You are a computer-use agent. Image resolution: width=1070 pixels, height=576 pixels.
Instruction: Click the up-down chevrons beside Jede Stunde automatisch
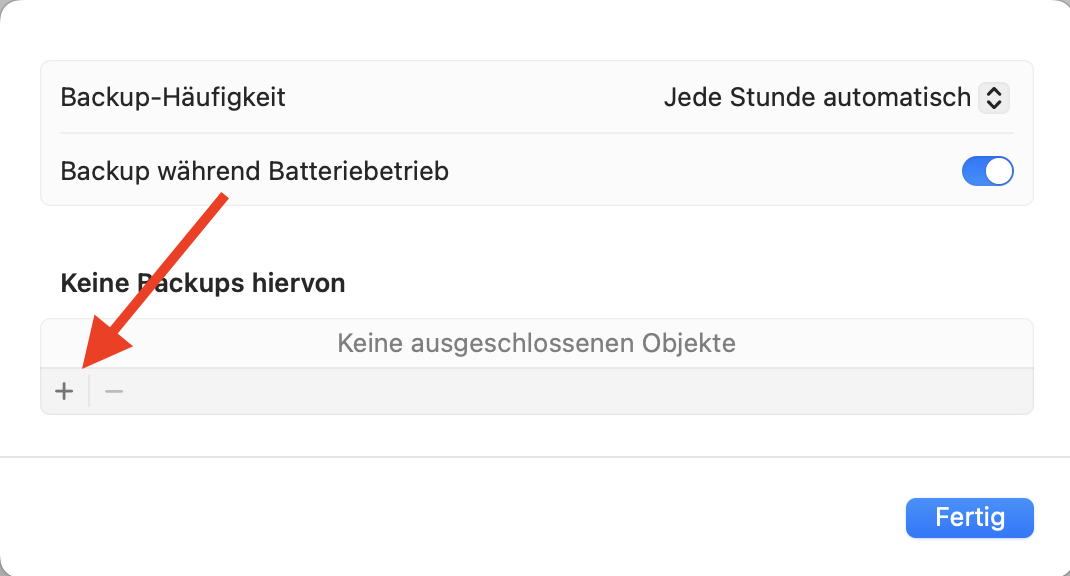coord(993,97)
